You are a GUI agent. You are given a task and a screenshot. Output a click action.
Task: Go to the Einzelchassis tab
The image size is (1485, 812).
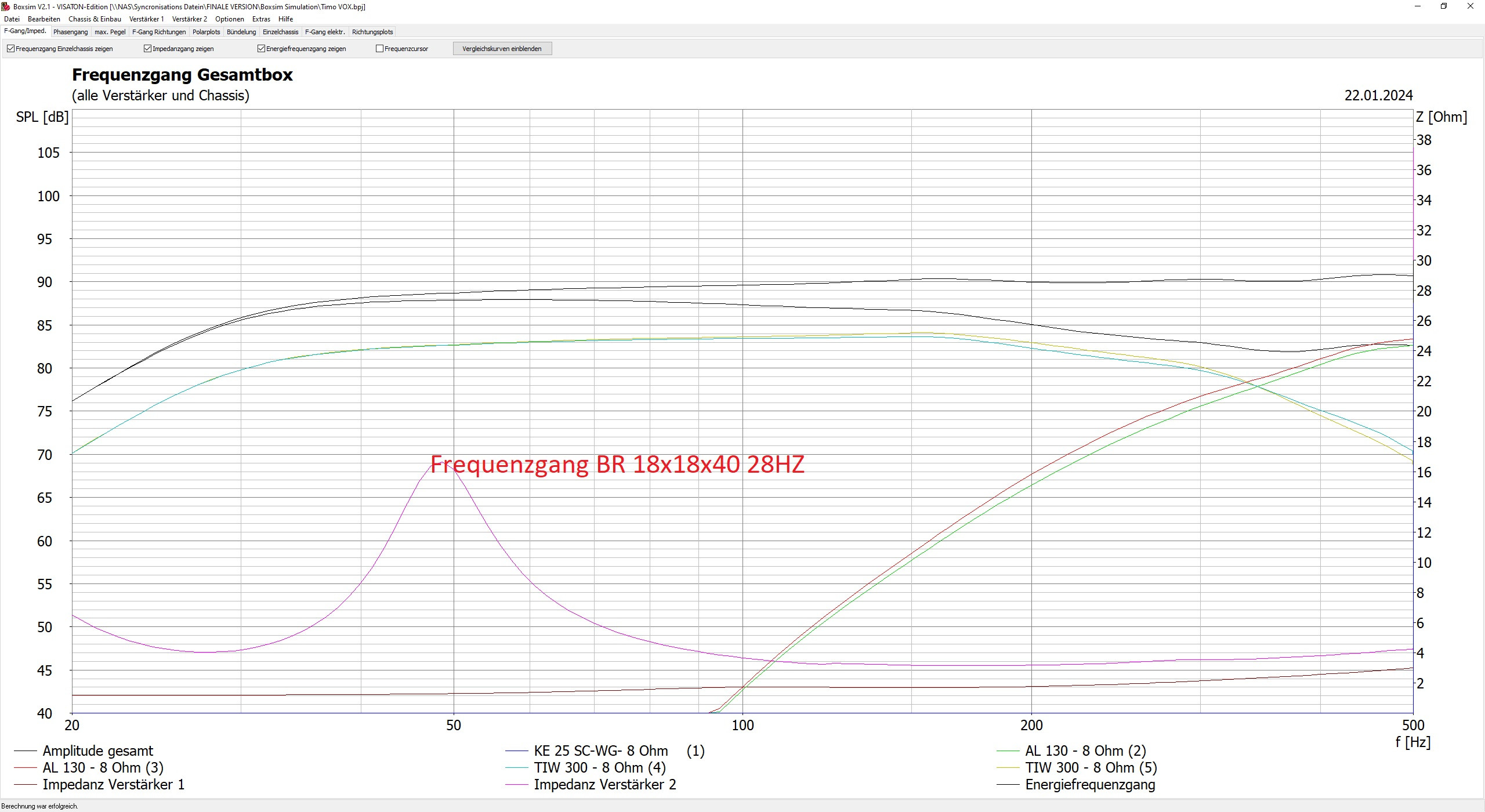coord(280,32)
